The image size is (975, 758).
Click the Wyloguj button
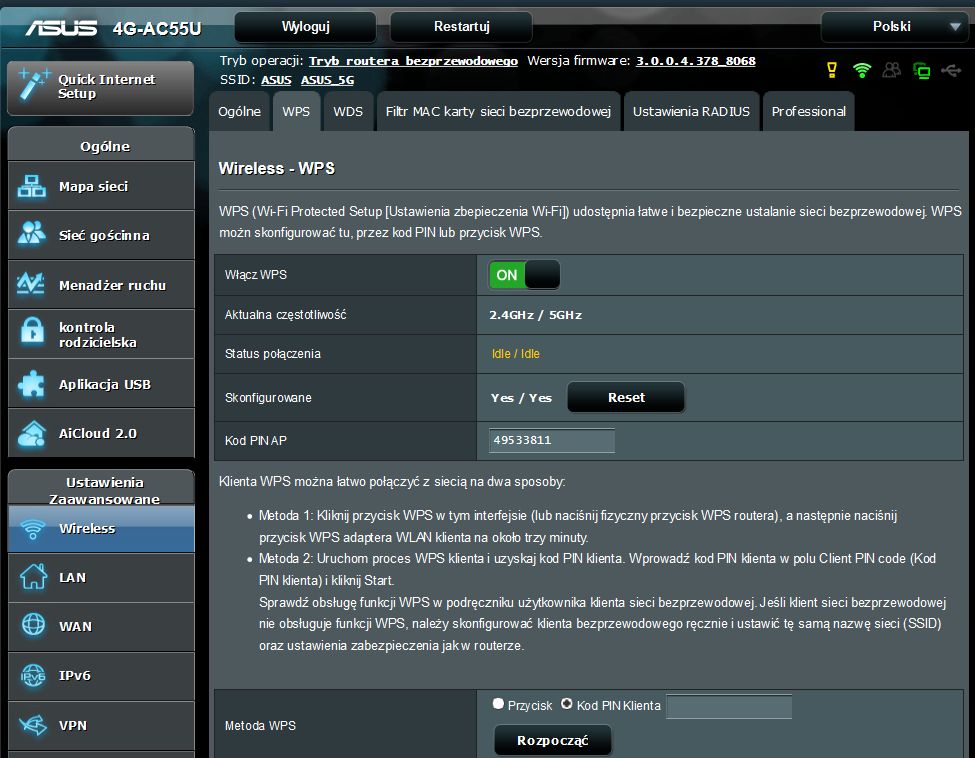point(305,27)
